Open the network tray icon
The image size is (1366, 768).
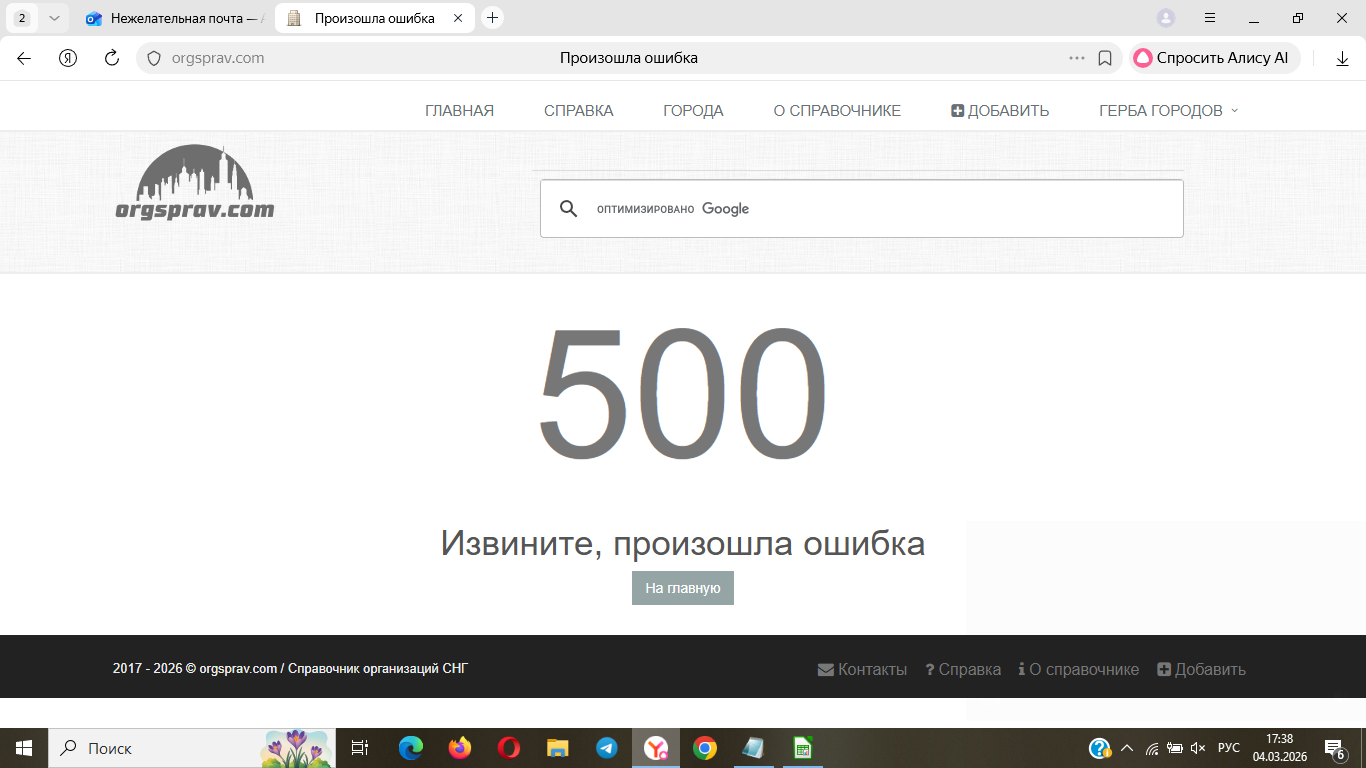(x=1152, y=748)
